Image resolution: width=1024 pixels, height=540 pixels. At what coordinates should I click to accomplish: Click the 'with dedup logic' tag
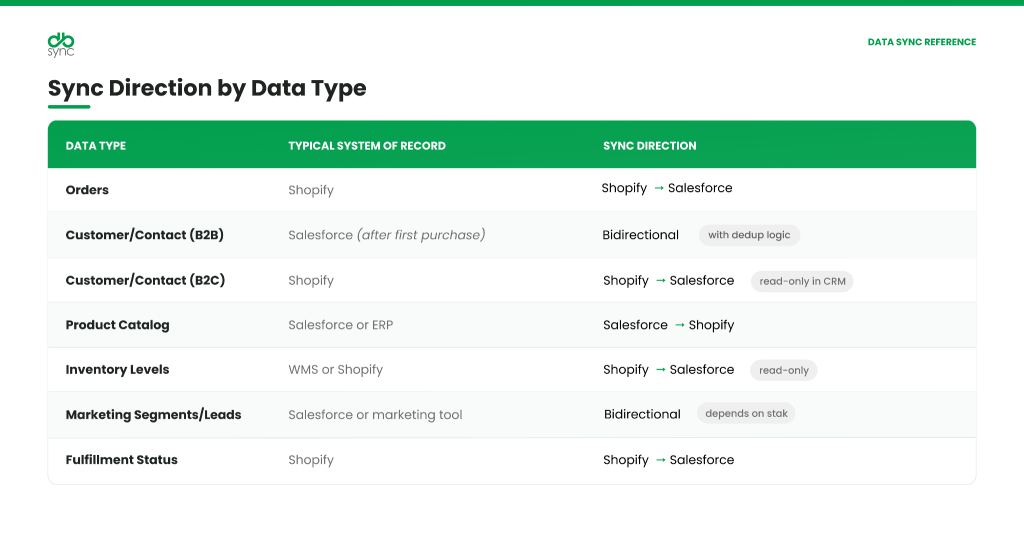[x=749, y=235]
